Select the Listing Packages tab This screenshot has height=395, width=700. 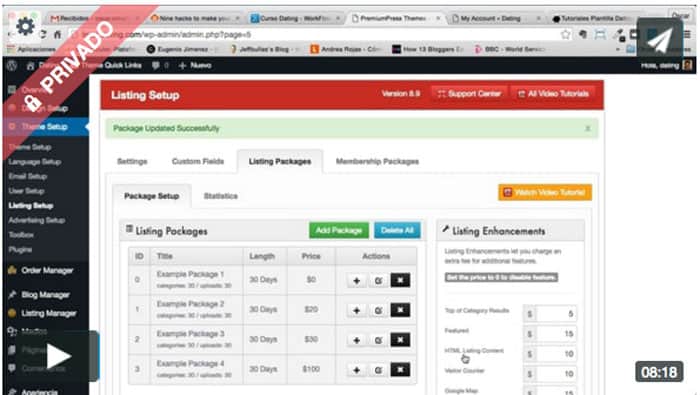click(280, 161)
